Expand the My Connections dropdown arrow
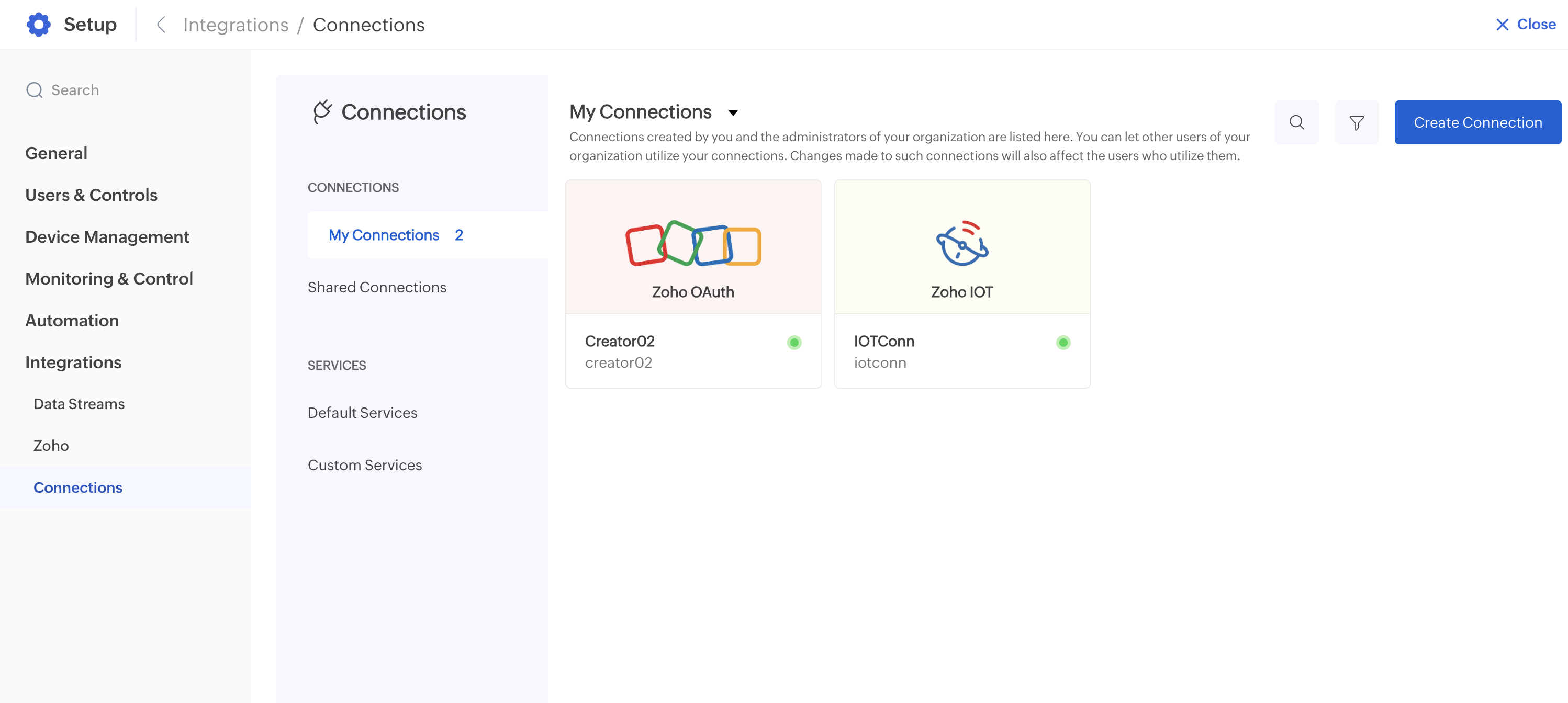The height and width of the screenshot is (703, 1568). click(733, 112)
